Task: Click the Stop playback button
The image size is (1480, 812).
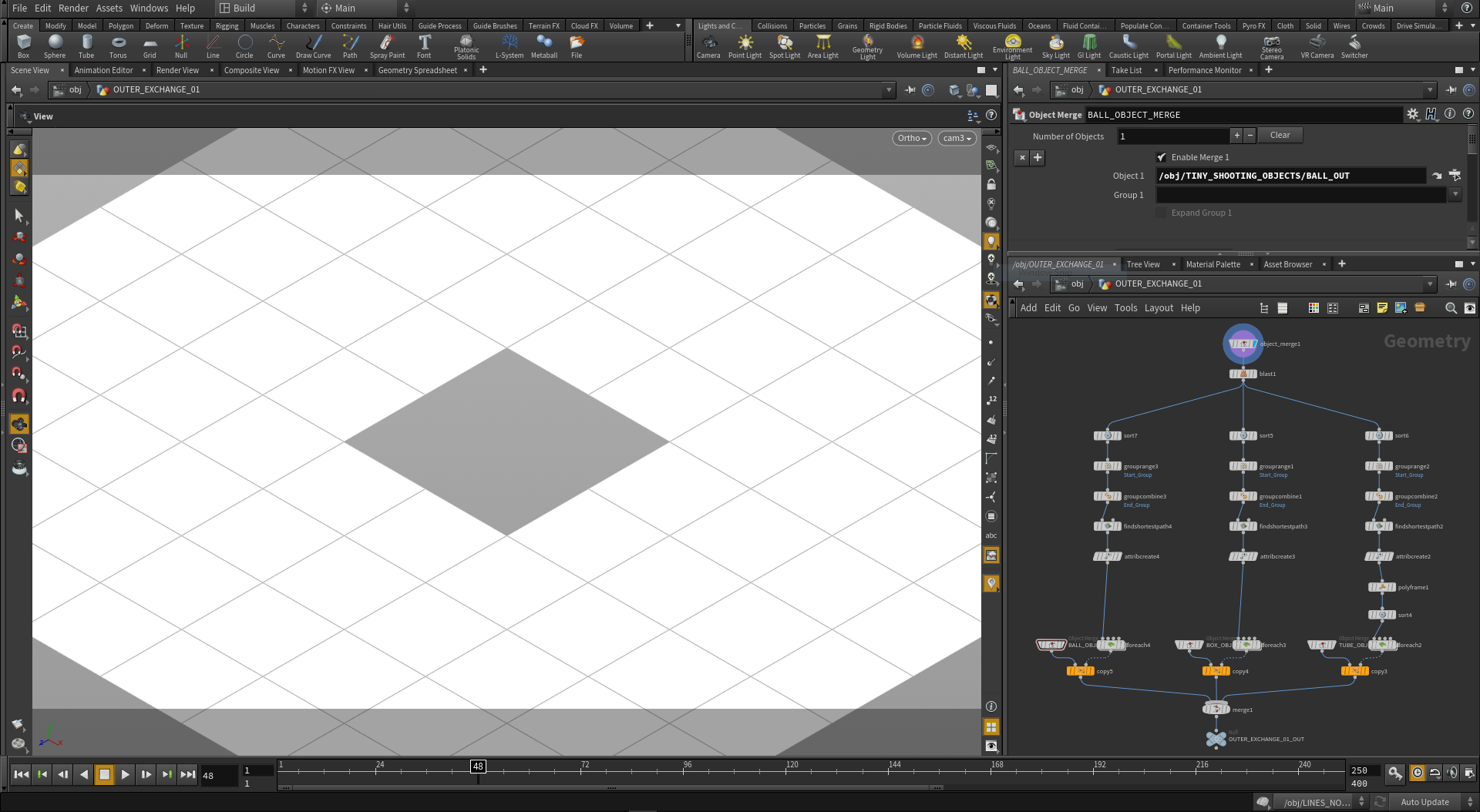Action: pyautogui.click(x=104, y=774)
